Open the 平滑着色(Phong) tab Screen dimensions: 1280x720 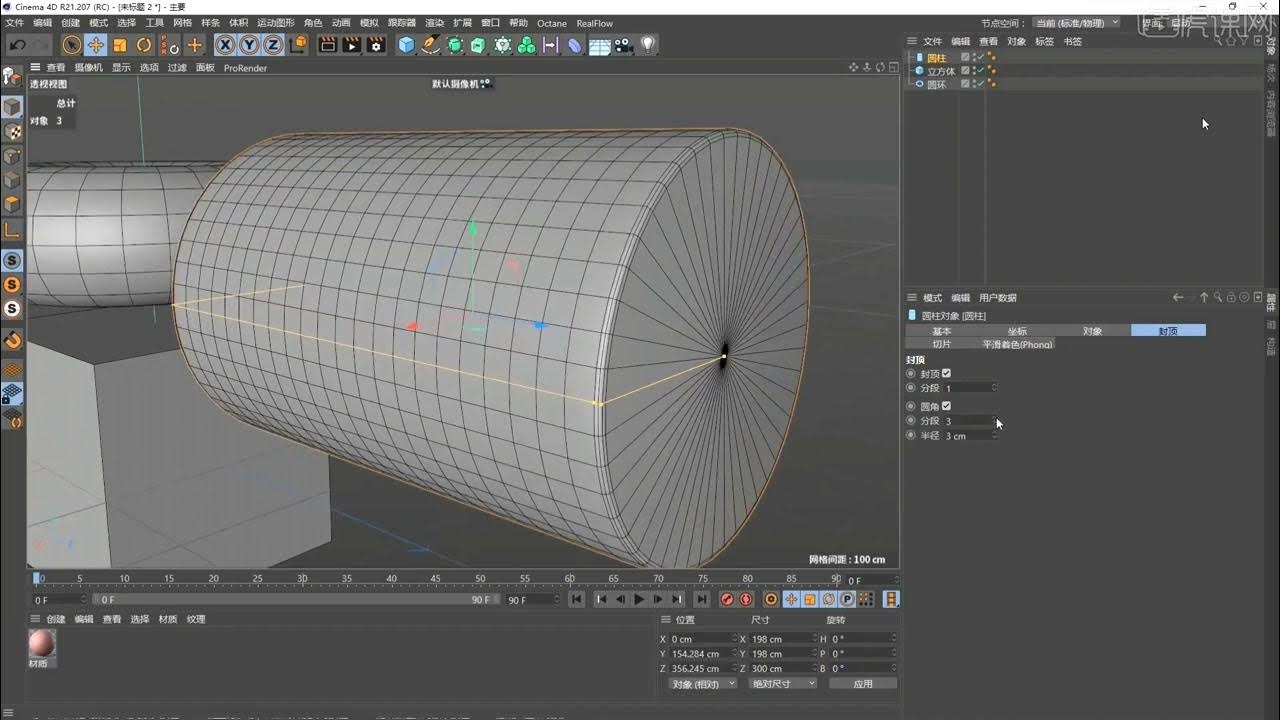[1017, 343]
